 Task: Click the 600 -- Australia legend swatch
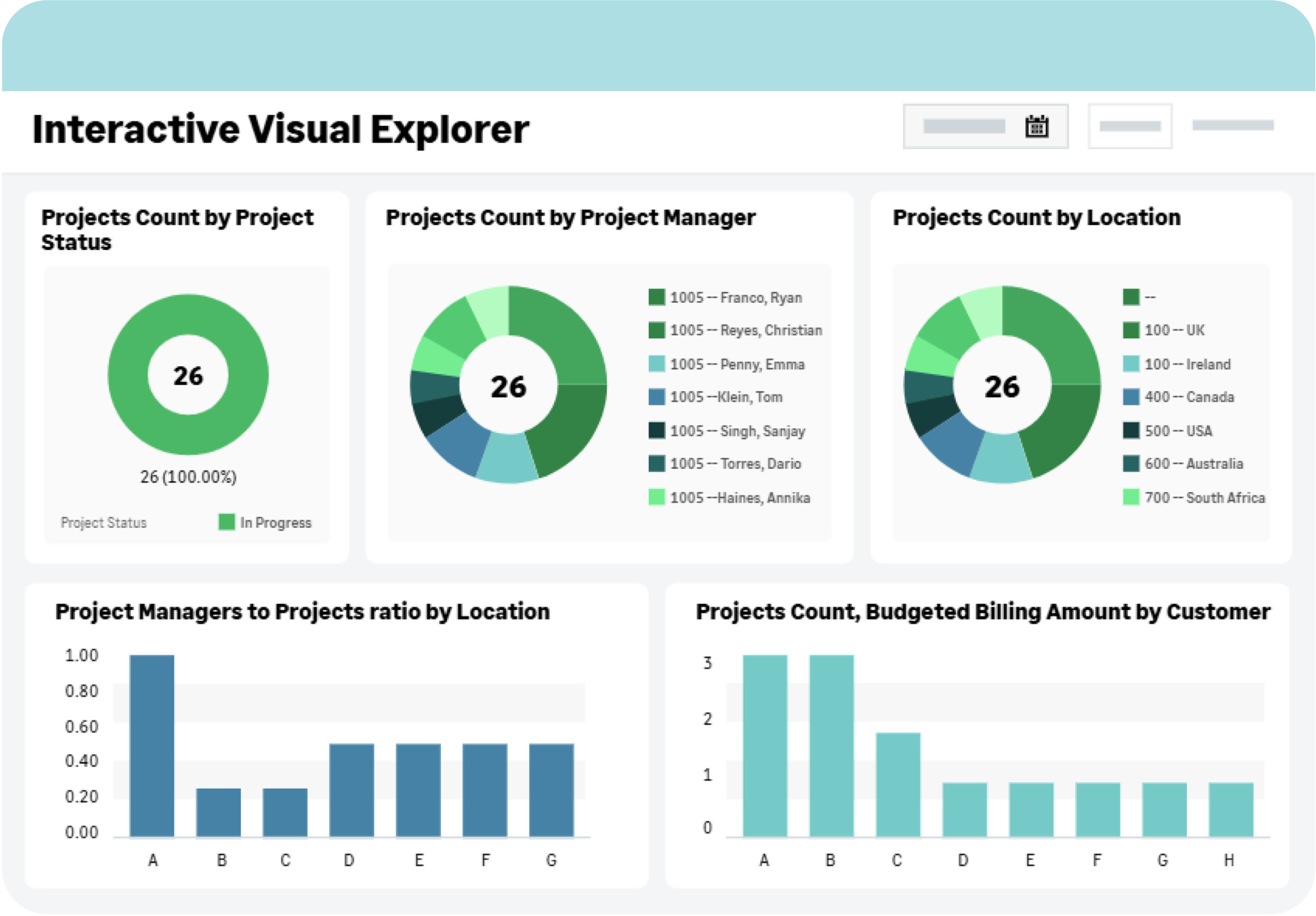[1131, 463]
